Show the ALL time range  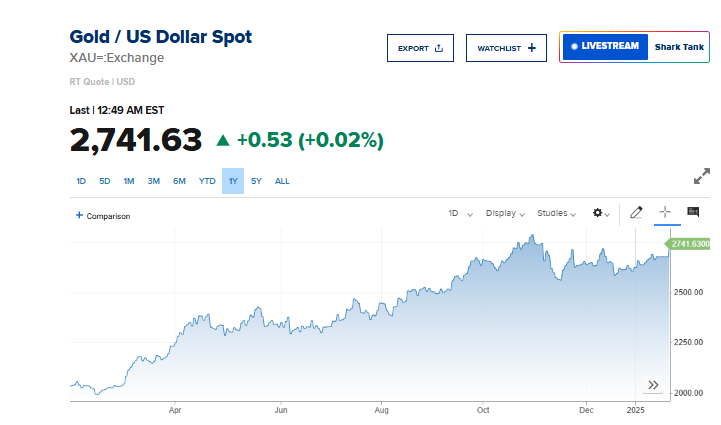click(282, 181)
